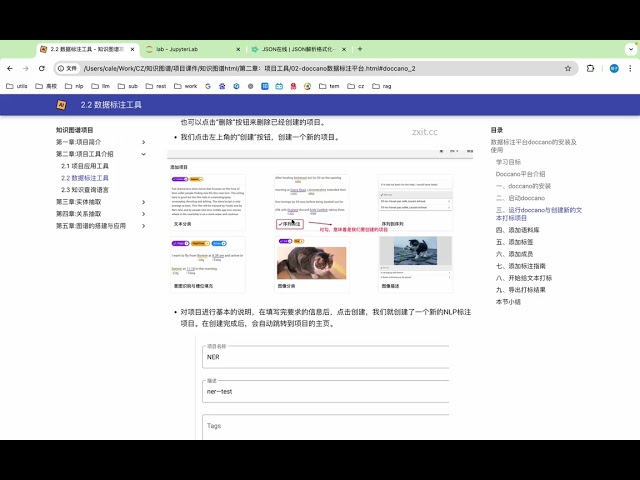Jump to 九、导出打标结果 in contents
The height and width of the screenshot is (480, 640).
[520, 290]
